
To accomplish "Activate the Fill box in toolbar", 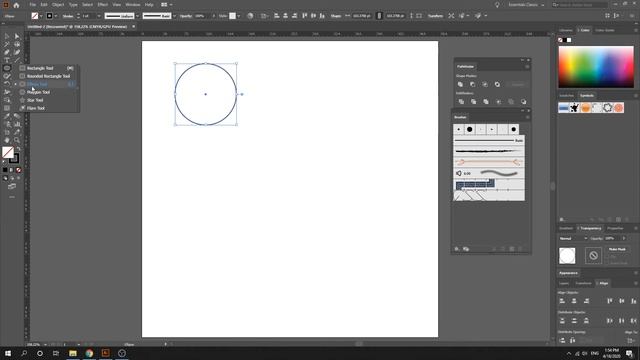I will click(x=8, y=152).
